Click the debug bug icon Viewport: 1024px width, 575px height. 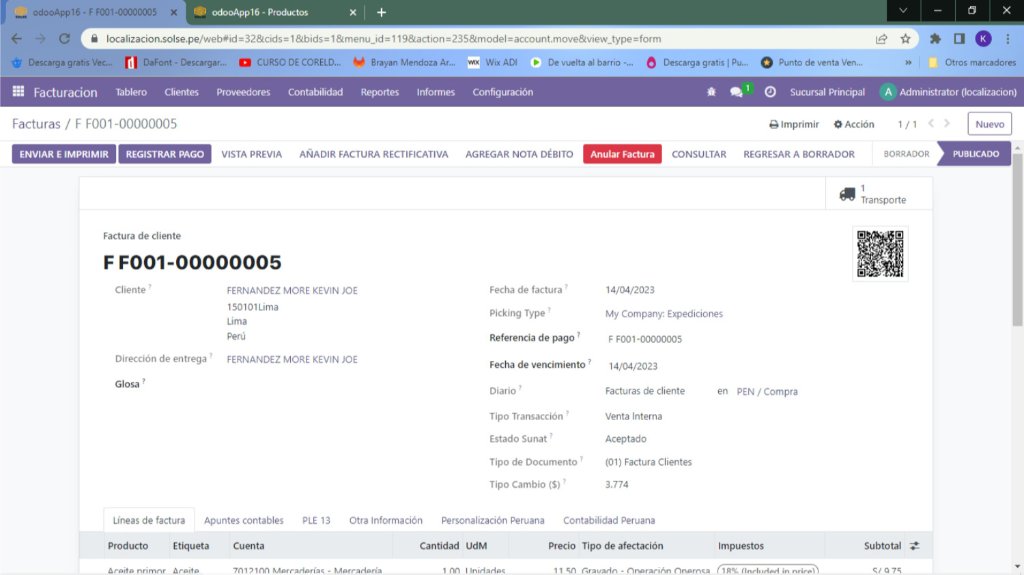coord(711,92)
